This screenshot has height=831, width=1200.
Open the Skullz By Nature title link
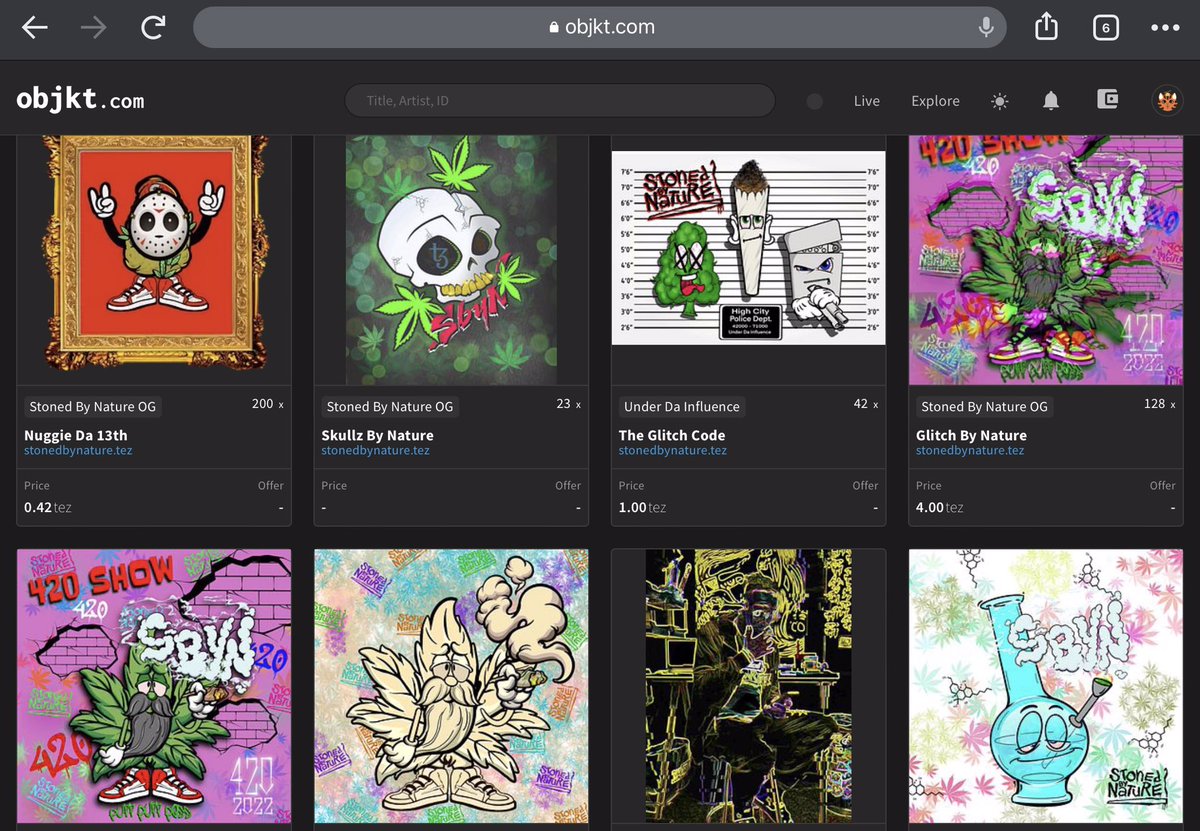(377, 435)
